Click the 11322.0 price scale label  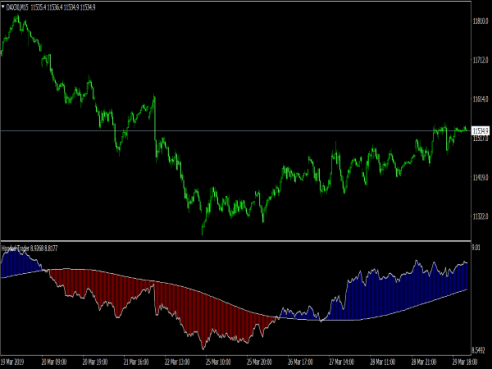point(480,216)
